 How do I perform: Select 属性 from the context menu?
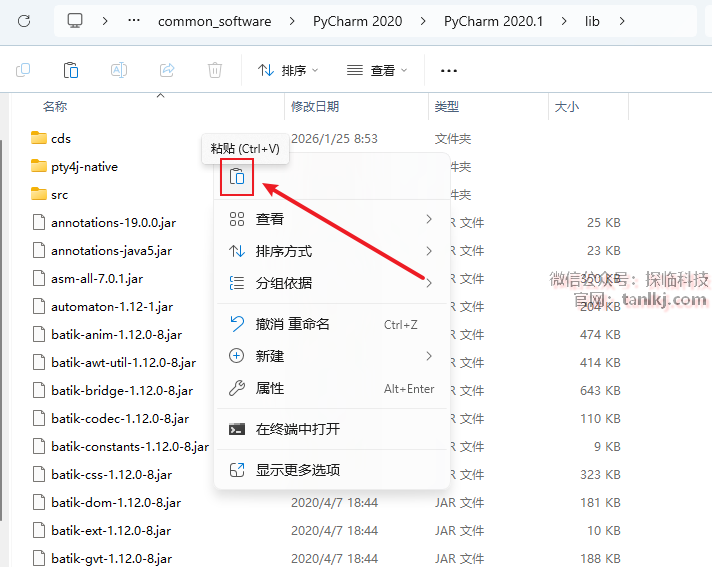270,388
